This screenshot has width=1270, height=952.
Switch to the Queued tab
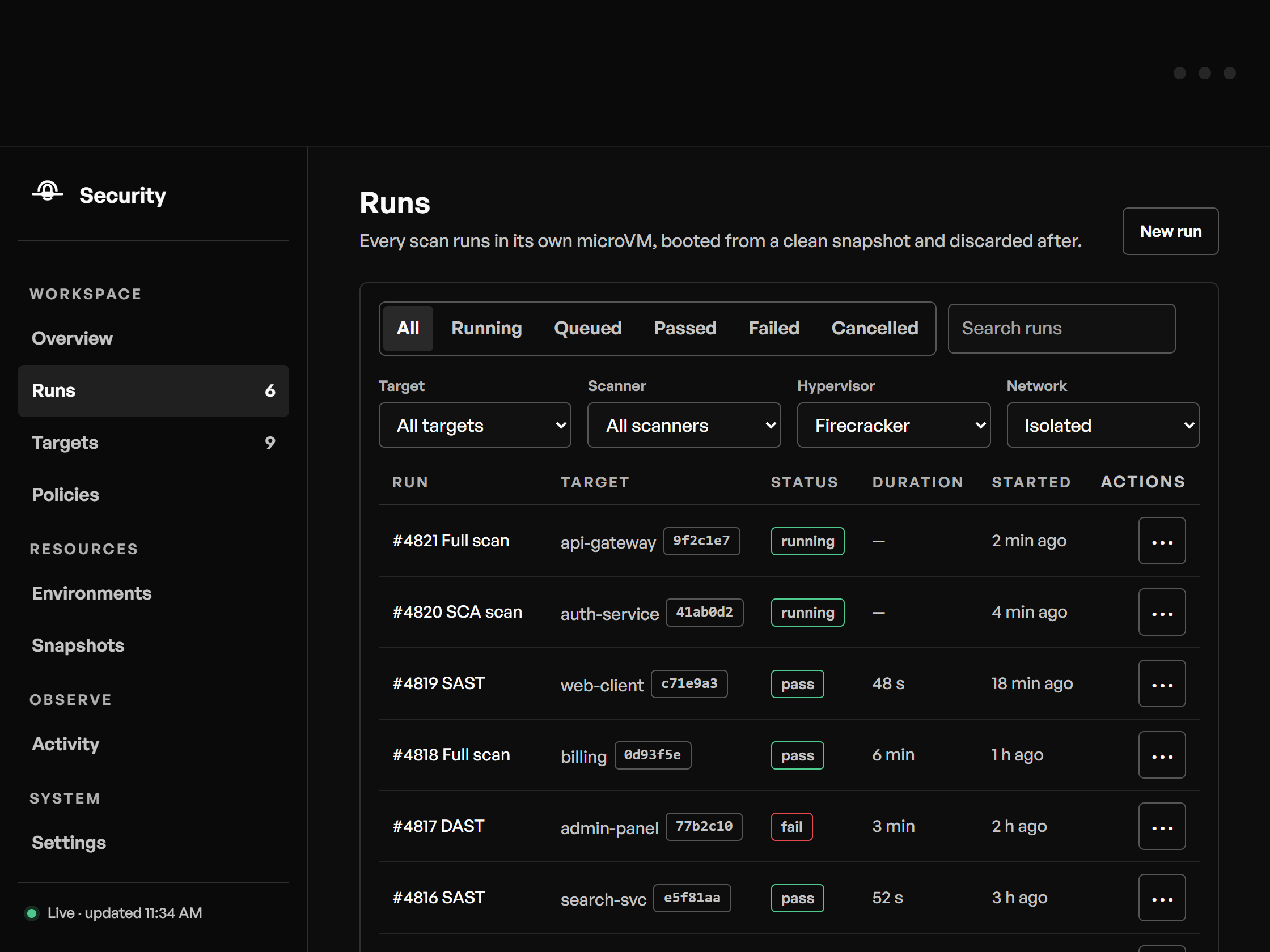pyautogui.click(x=587, y=328)
